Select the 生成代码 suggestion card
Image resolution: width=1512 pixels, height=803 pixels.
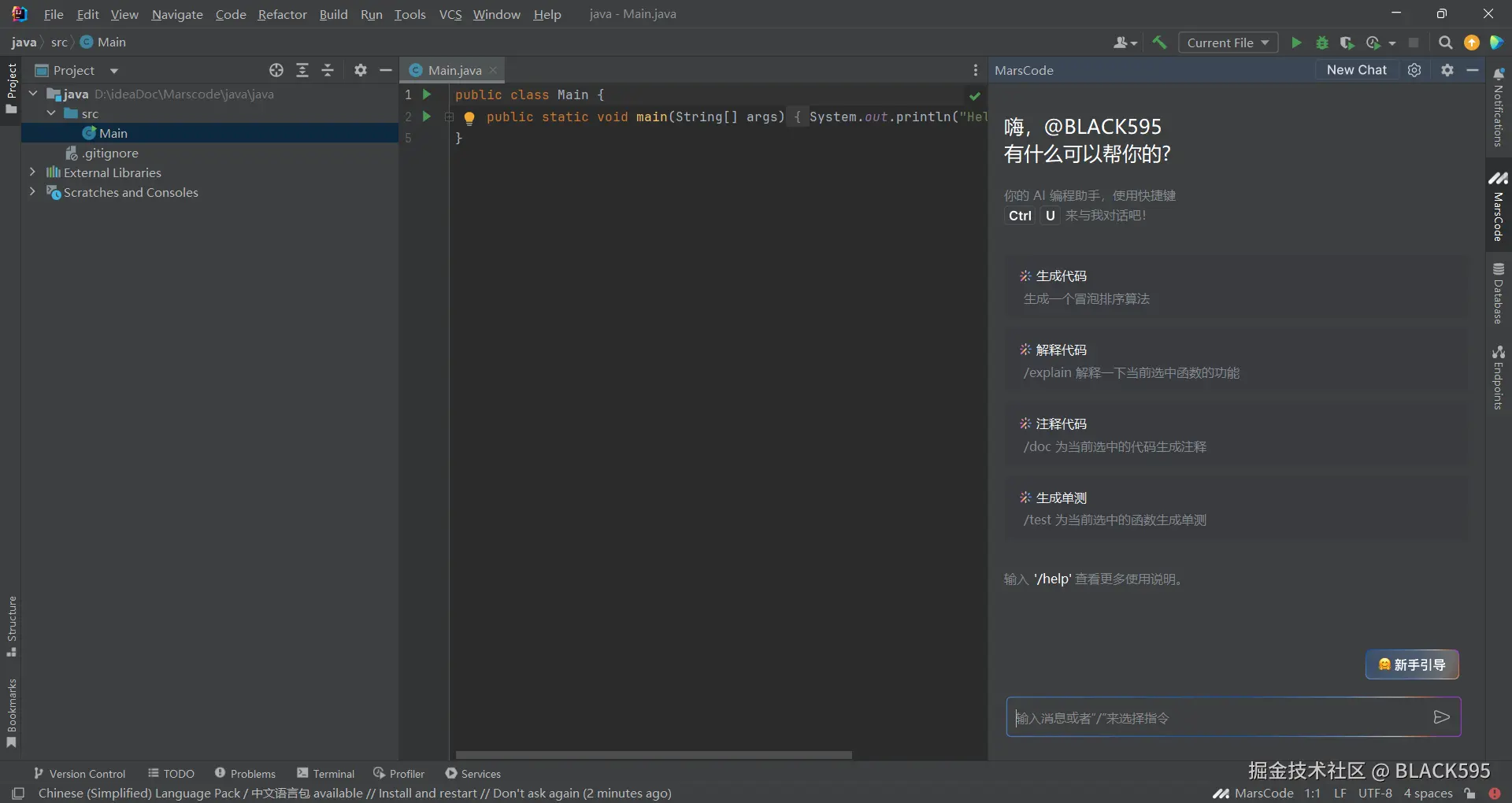point(1236,287)
